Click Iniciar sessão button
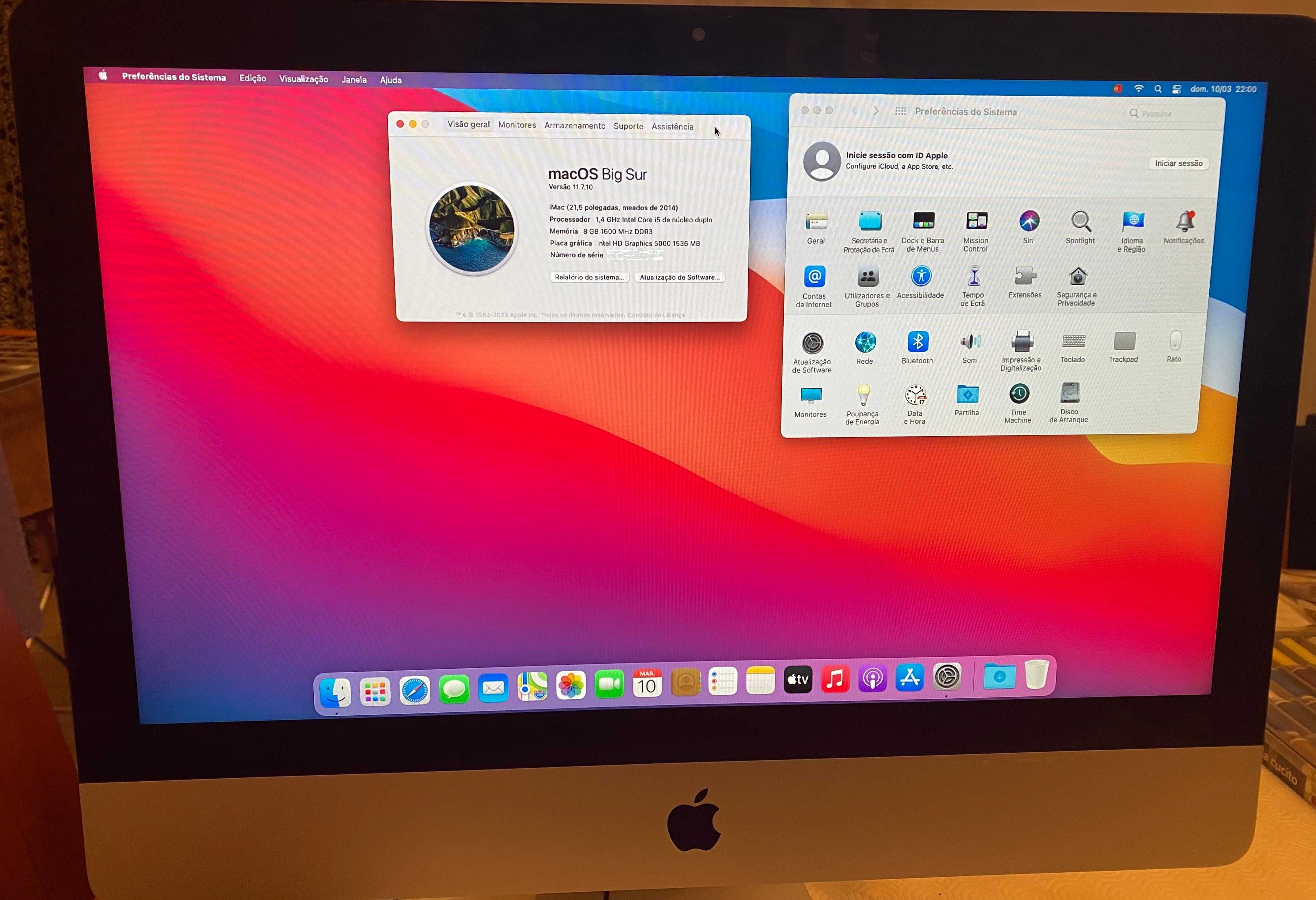This screenshot has height=900, width=1316. point(1178,163)
